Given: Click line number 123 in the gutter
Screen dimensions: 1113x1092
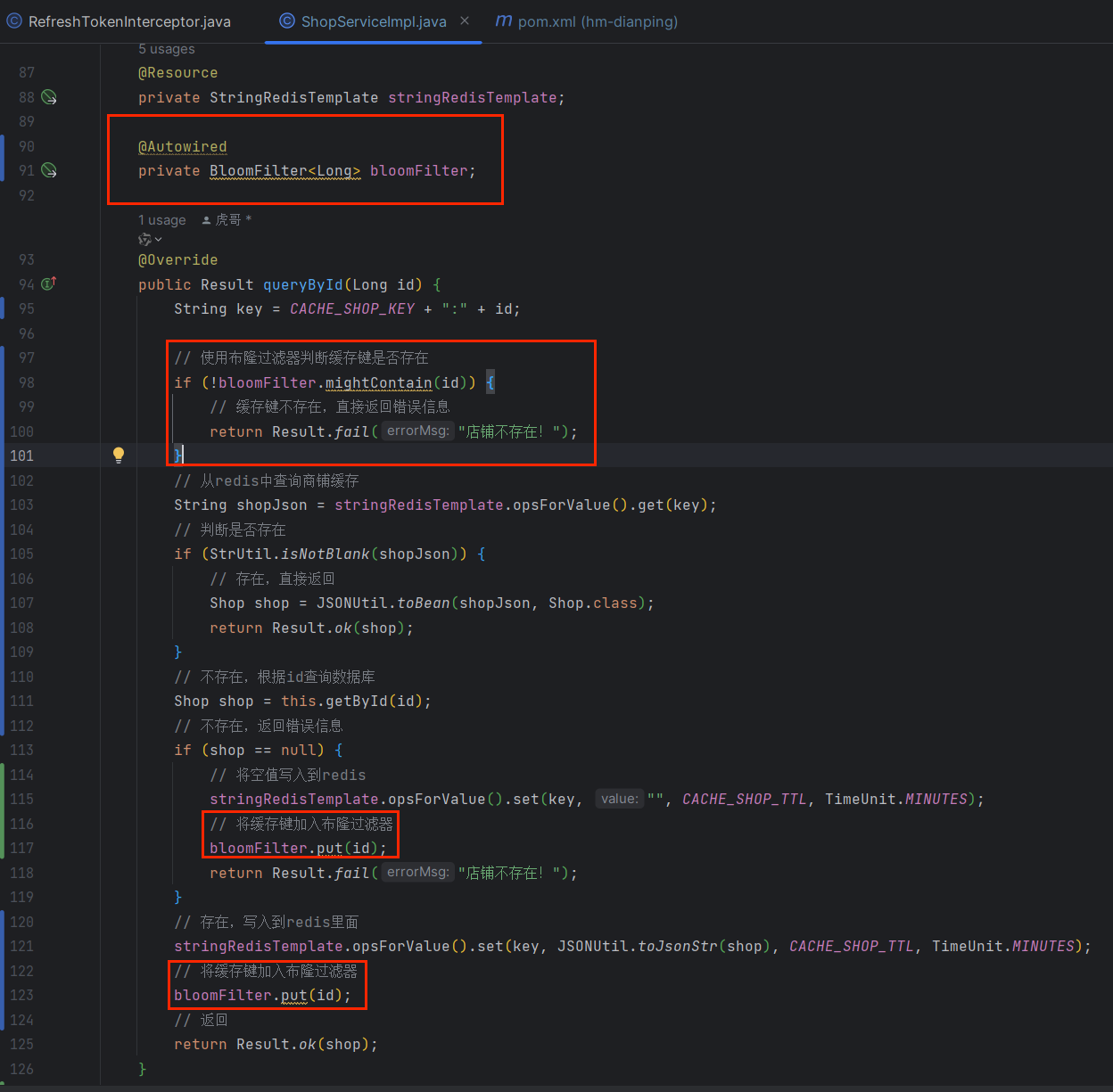Looking at the screenshot, I should coord(21,995).
